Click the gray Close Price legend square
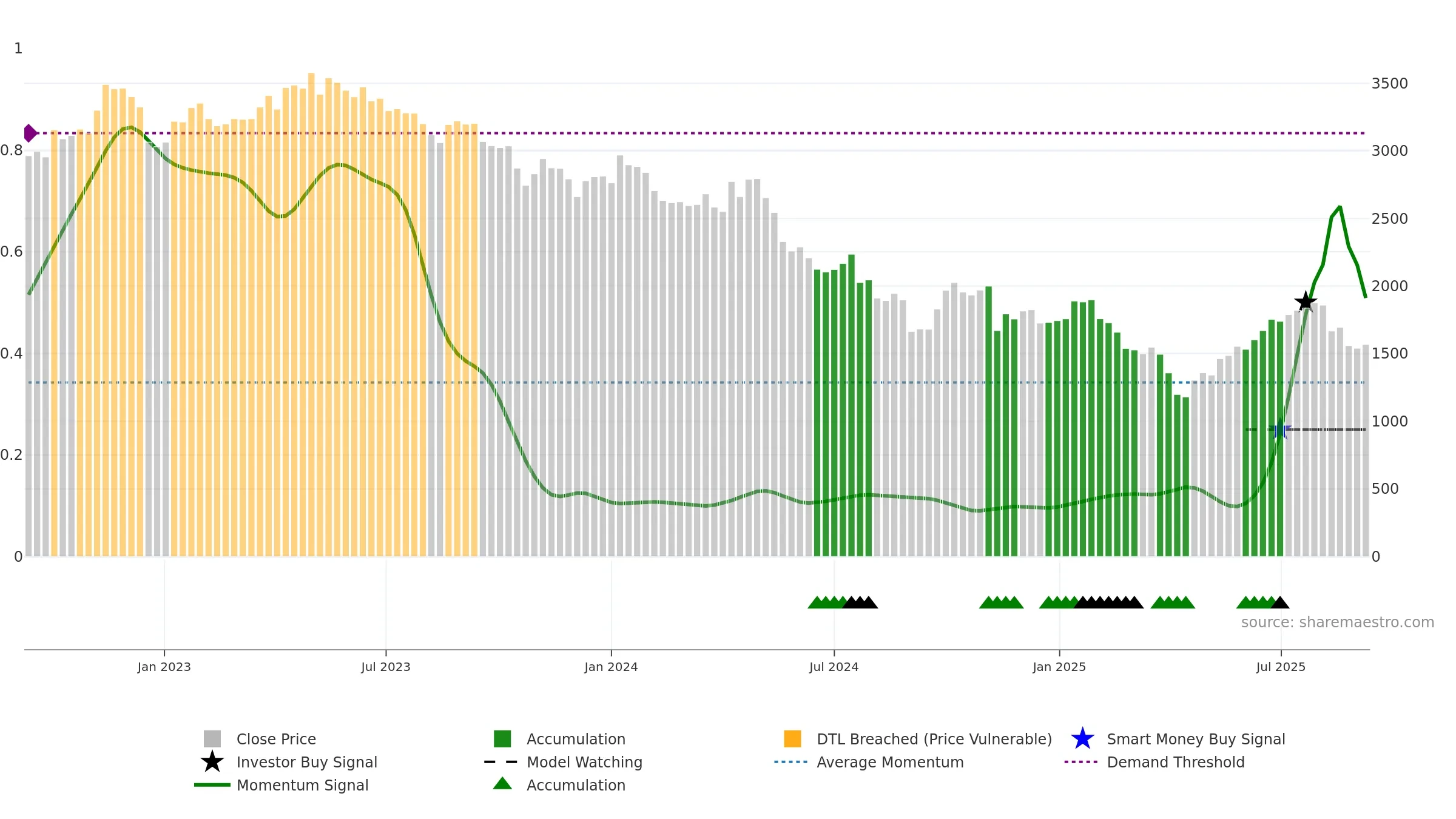 coord(212,739)
